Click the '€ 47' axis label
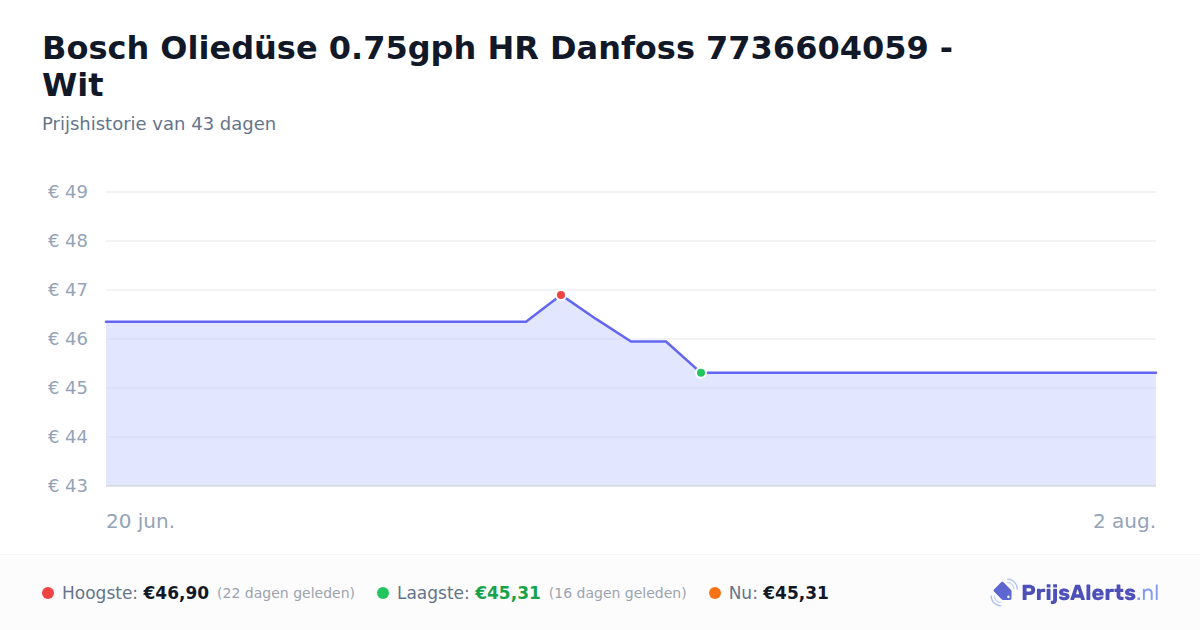This screenshot has width=1200, height=630. [68, 290]
